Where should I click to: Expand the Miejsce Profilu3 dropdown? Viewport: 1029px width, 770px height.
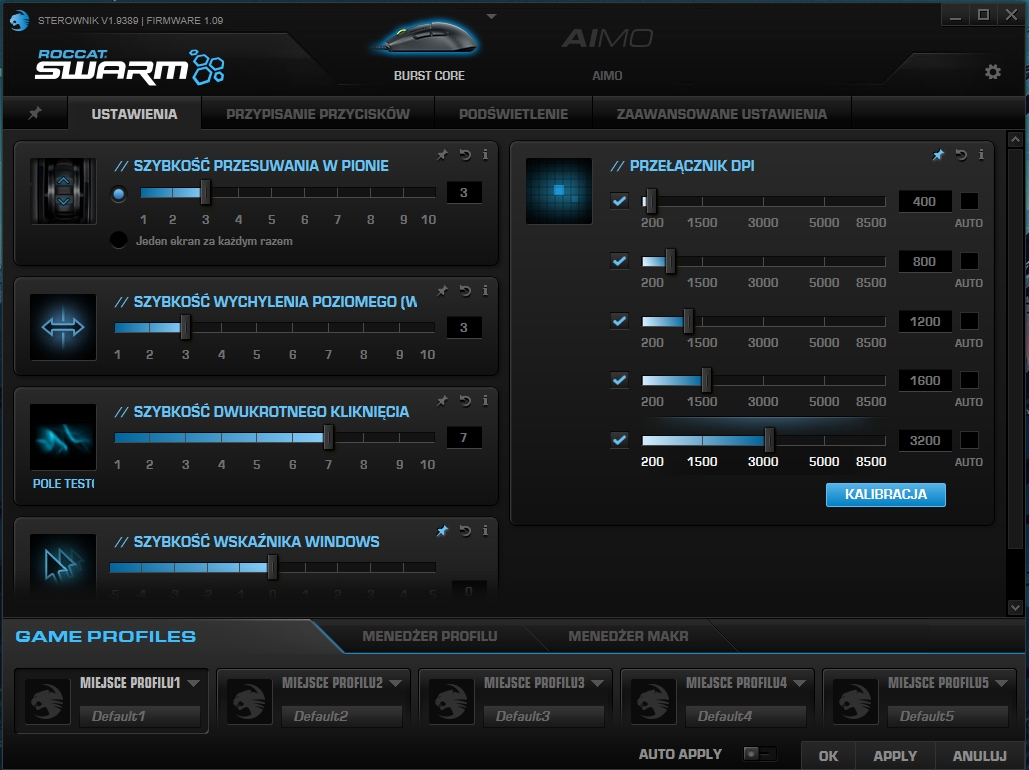598,683
